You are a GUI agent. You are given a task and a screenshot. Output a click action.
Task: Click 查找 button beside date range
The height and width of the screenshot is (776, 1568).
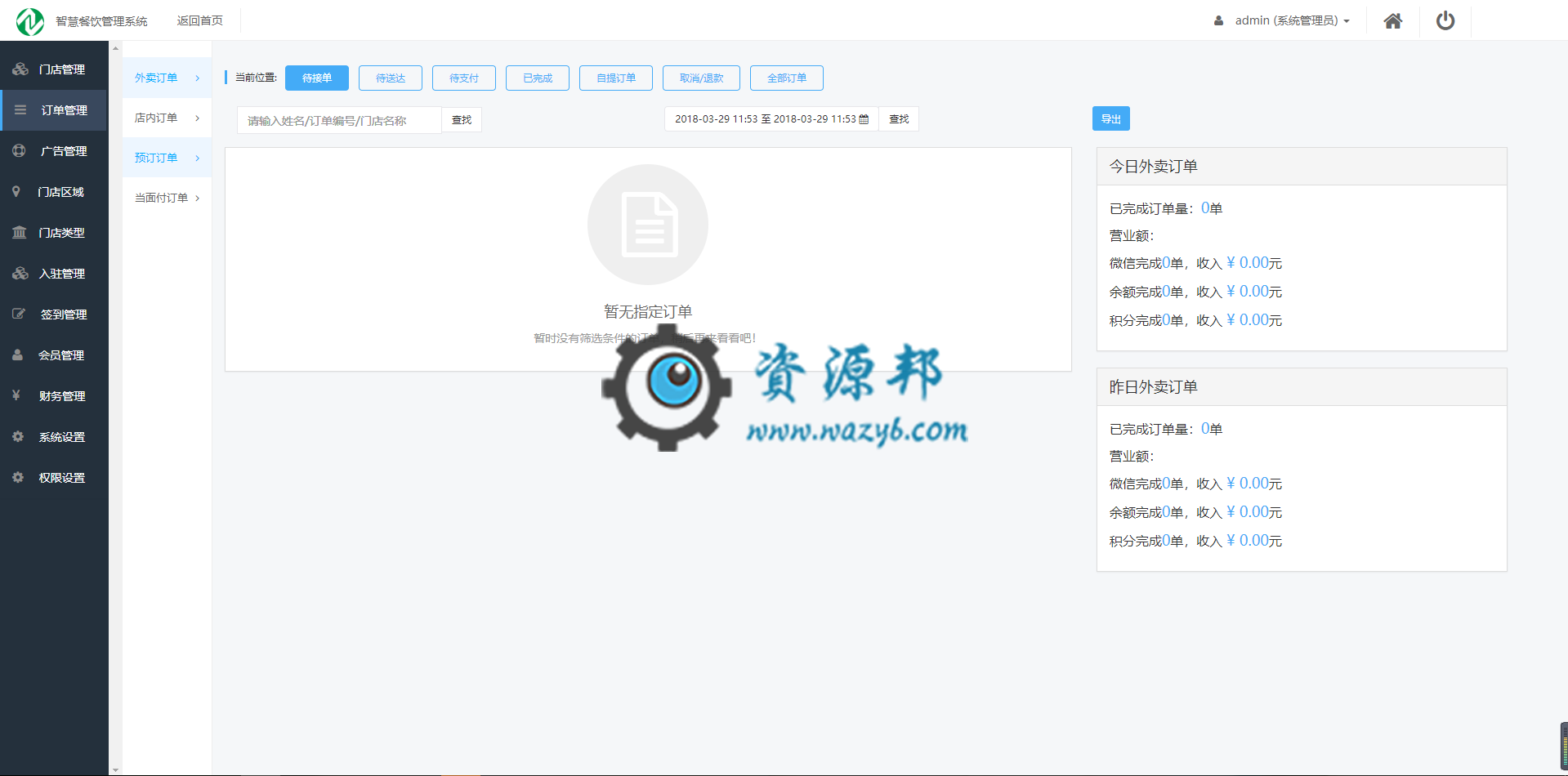click(x=899, y=119)
